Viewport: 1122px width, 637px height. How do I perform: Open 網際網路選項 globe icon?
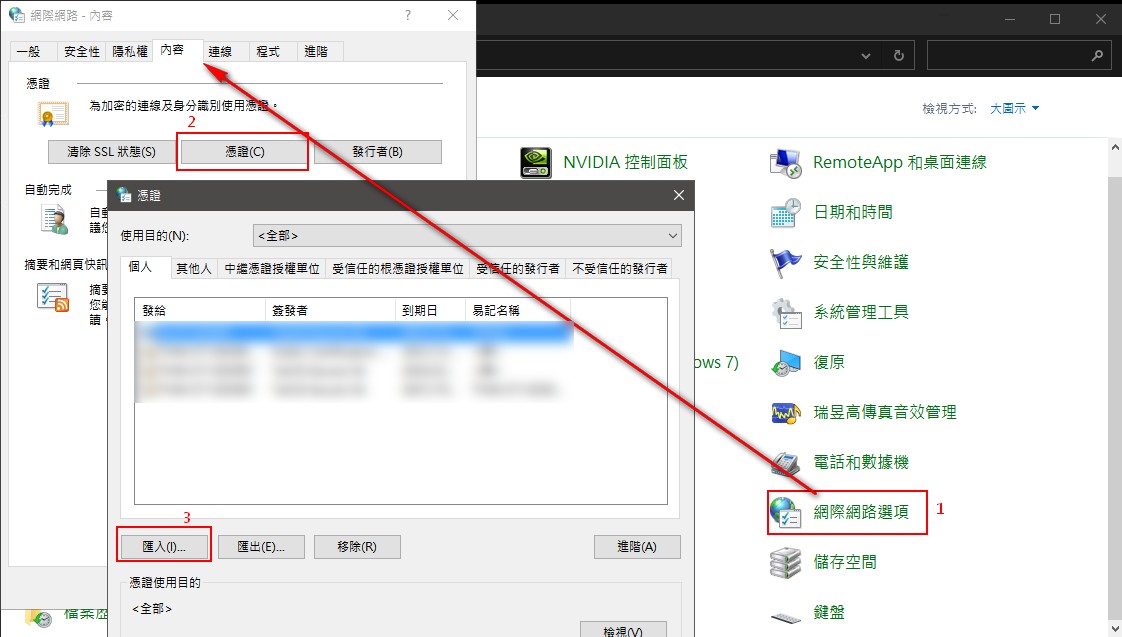point(787,512)
